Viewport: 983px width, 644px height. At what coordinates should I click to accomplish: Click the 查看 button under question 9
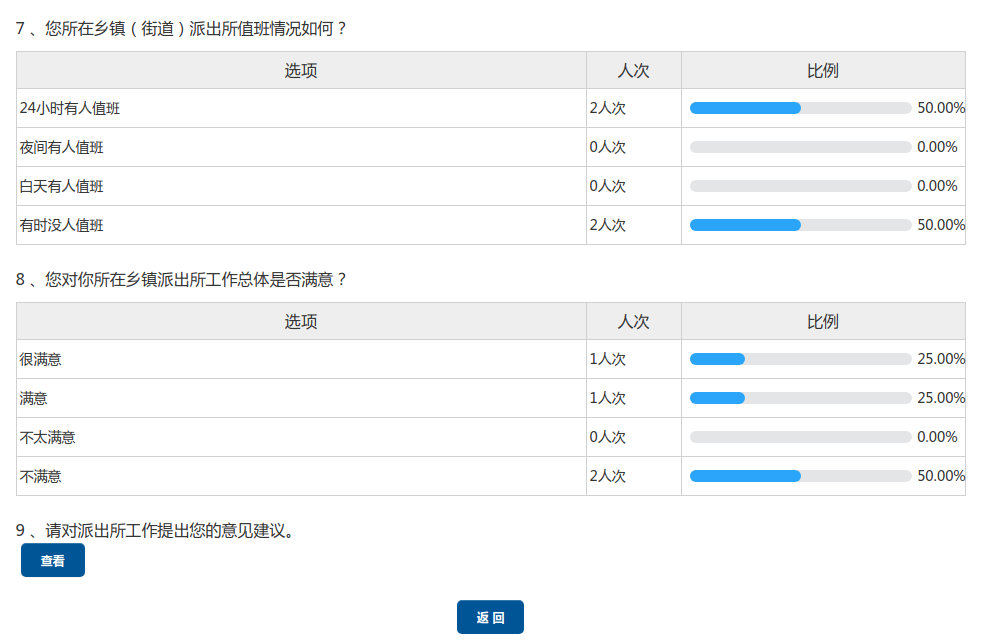[x=53, y=561]
